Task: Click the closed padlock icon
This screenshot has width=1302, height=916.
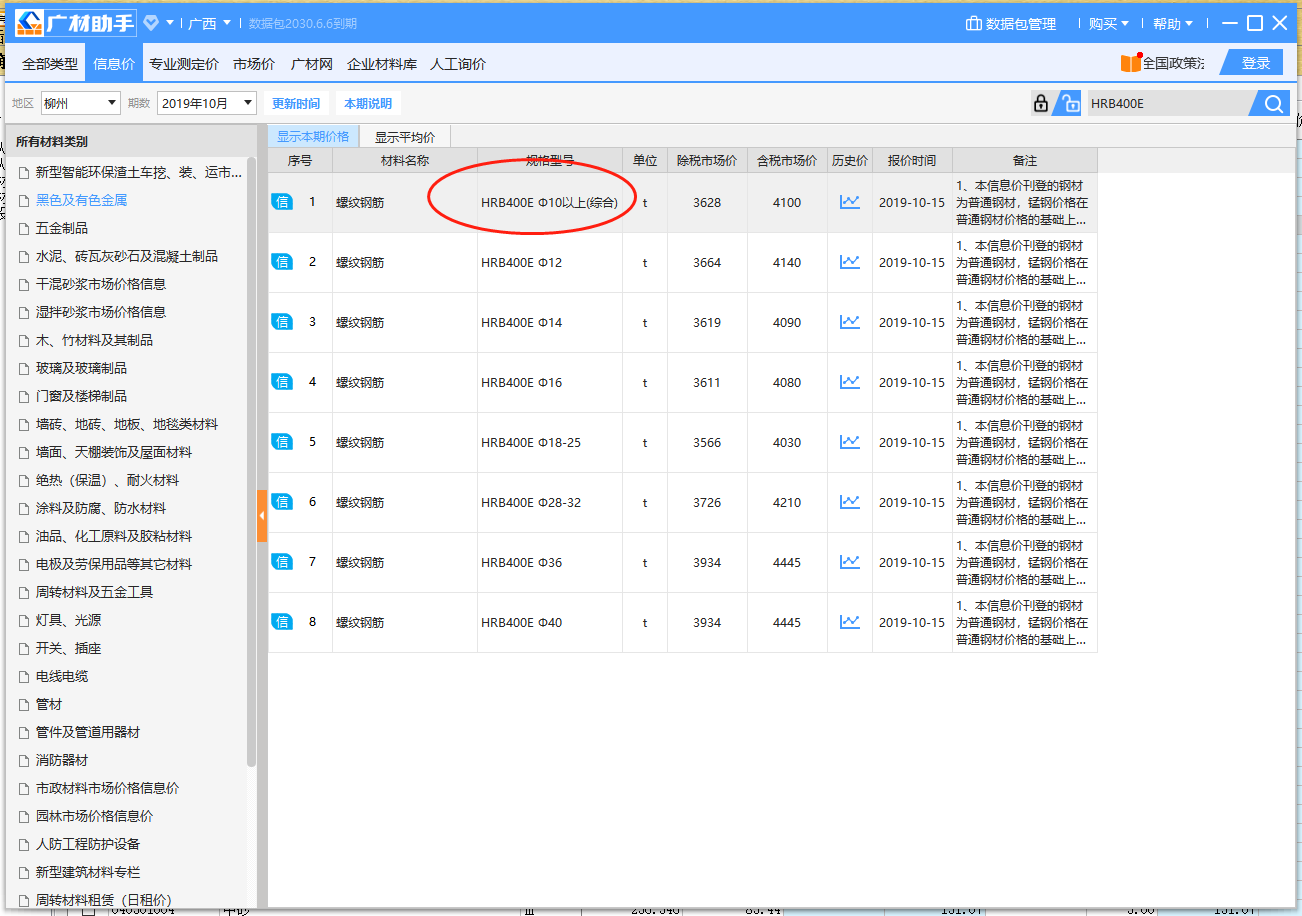Action: click(x=1041, y=103)
